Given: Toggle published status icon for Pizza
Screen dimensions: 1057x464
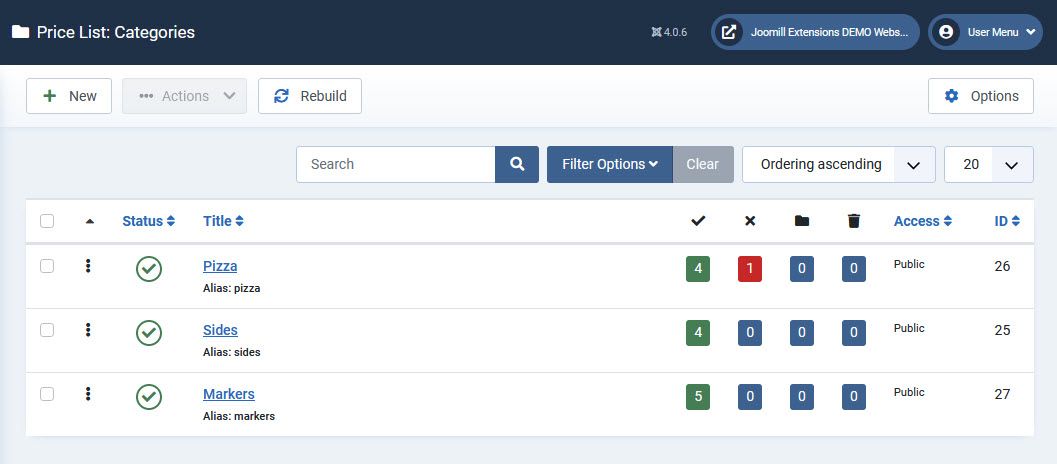Looking at the screenshot, I should coord(149,269).
